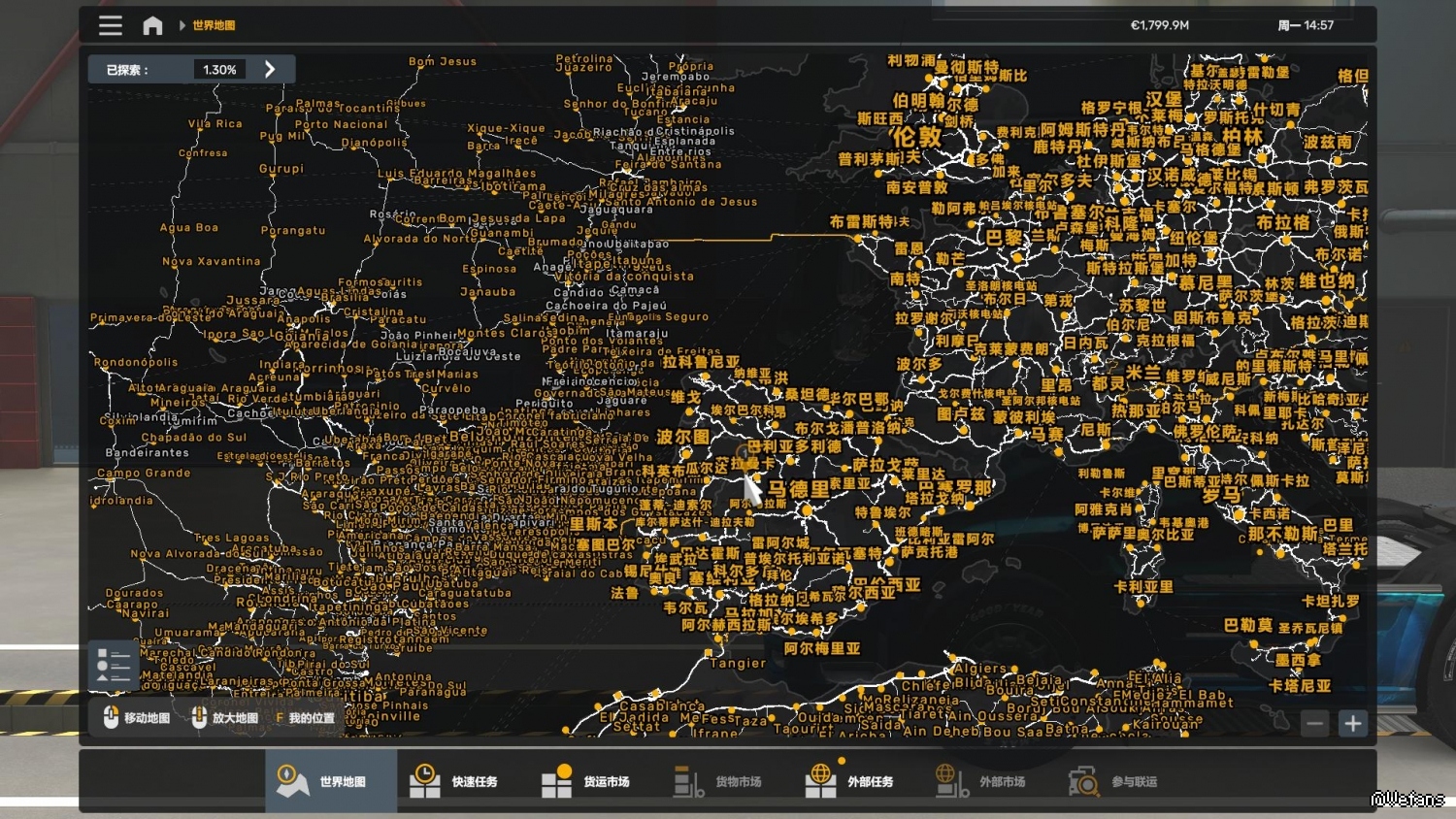Select Nova Xavantina on the map
The height and width of the screenshot is (819, 1456).
[212, 262]
